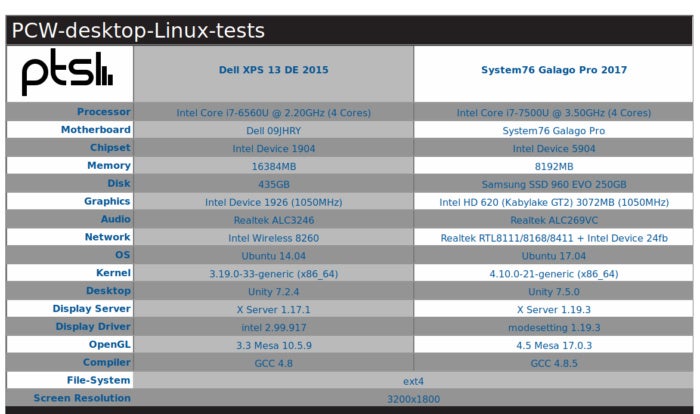
Task: Select Intel HD 620 Kabylake graphics cell
Action: (554, 202)
